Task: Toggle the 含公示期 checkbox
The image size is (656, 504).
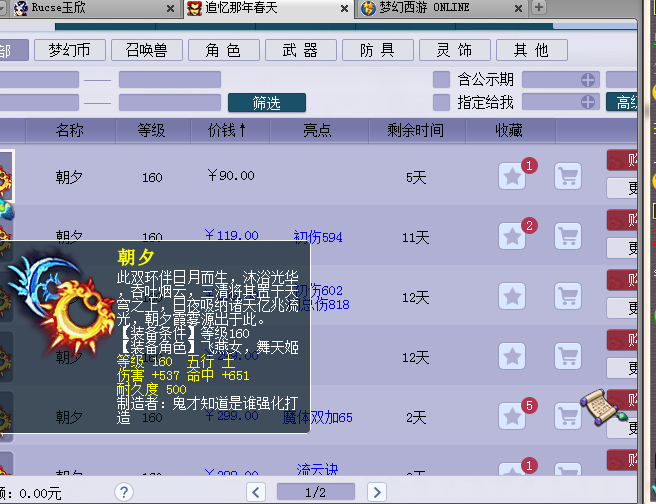Action: pyautogui.click(x=441, y=79)
